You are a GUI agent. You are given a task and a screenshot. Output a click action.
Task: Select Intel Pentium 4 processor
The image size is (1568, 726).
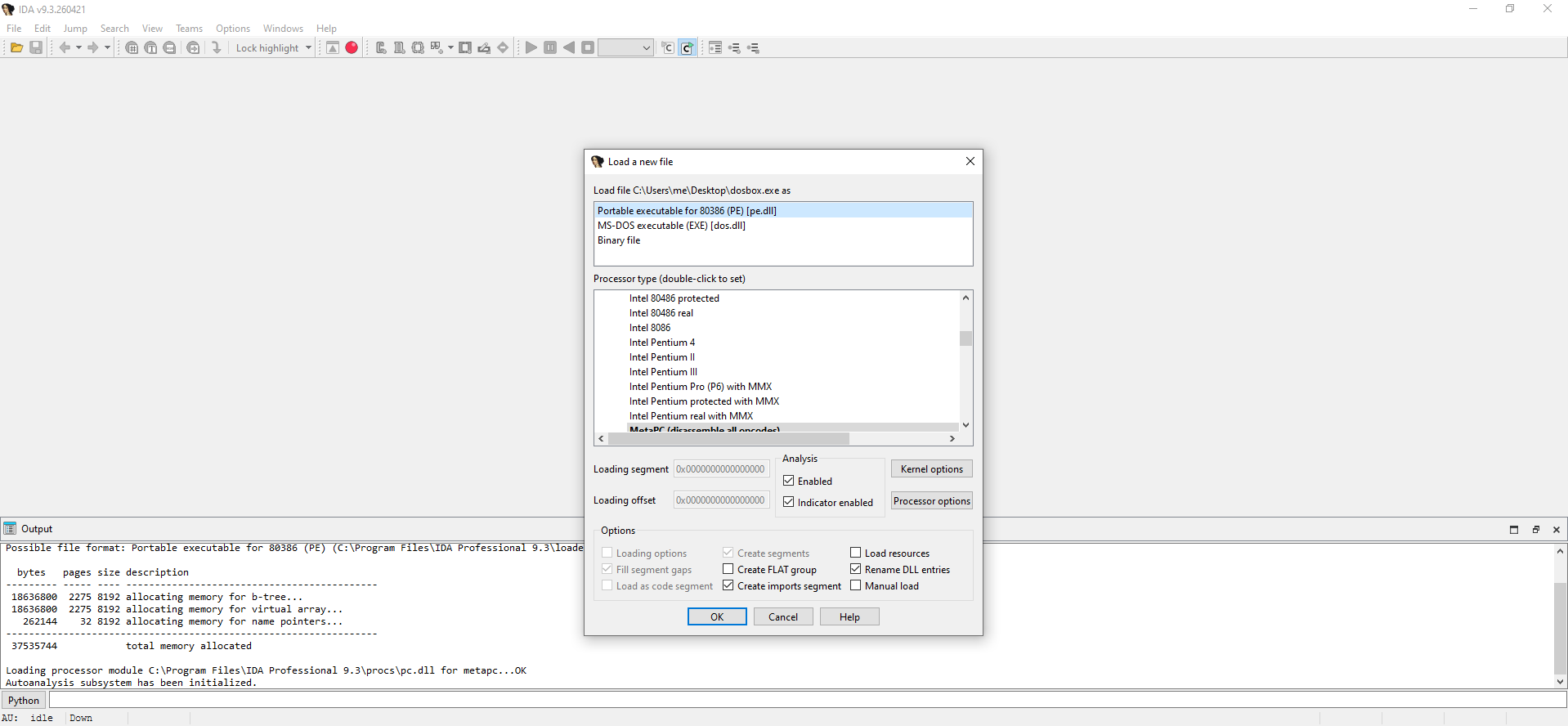coord(662,342)
